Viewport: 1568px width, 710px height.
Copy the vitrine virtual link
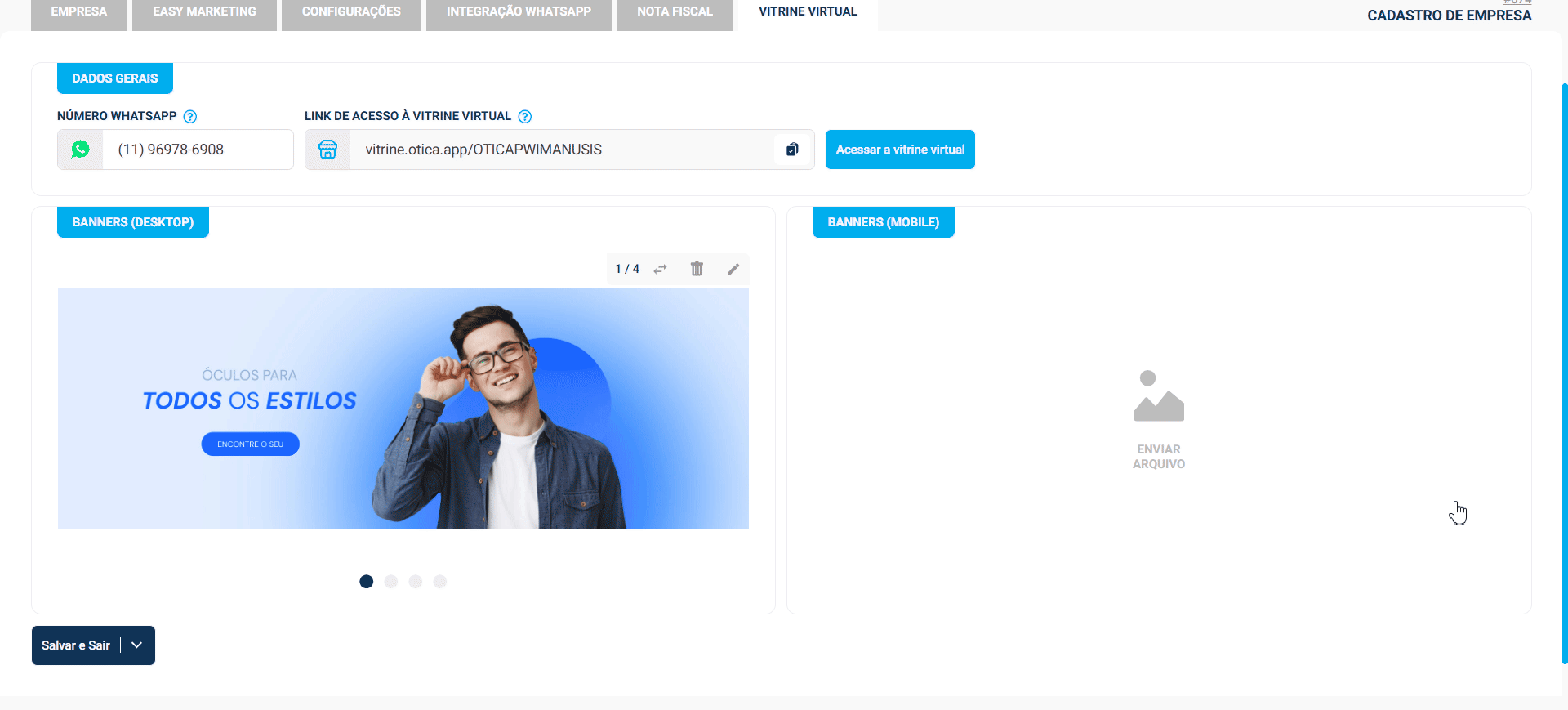tap(791, 150)
